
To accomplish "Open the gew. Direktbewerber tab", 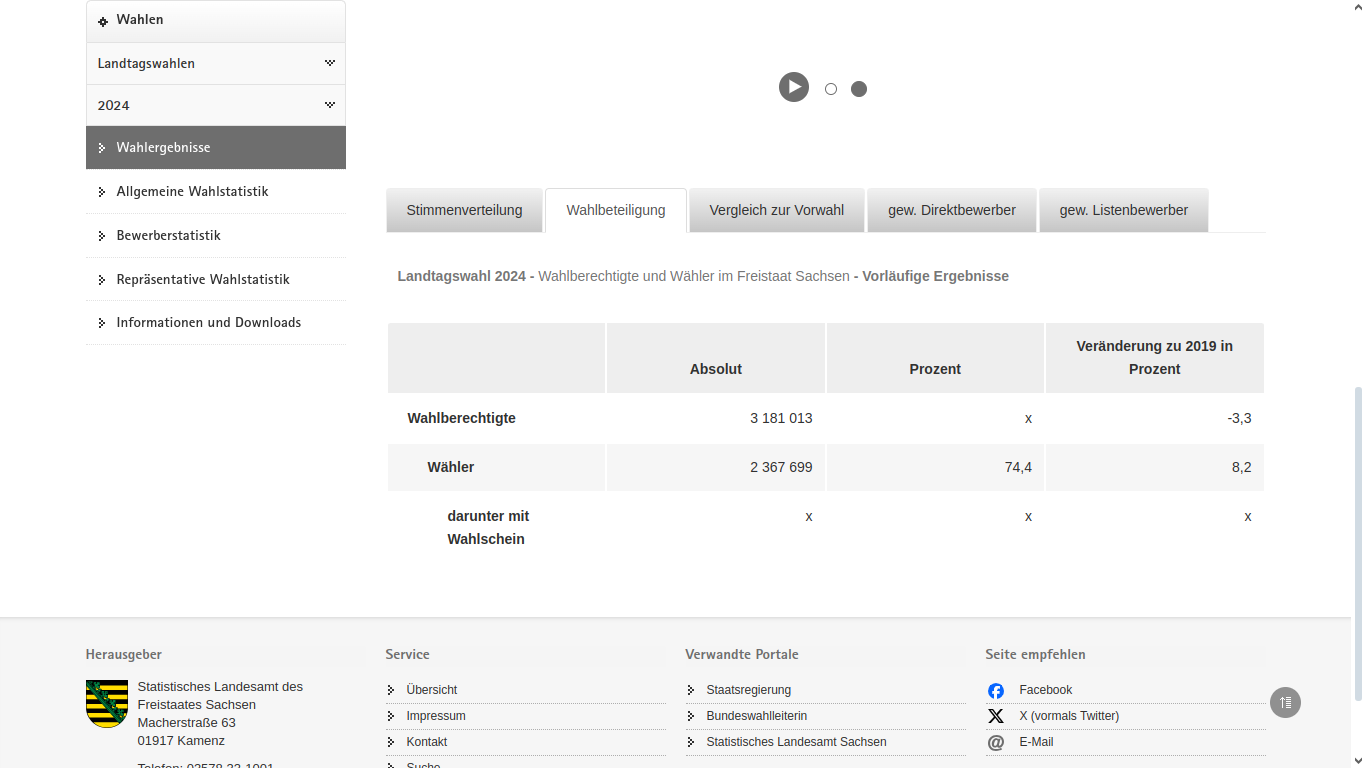I will (952, 210).
